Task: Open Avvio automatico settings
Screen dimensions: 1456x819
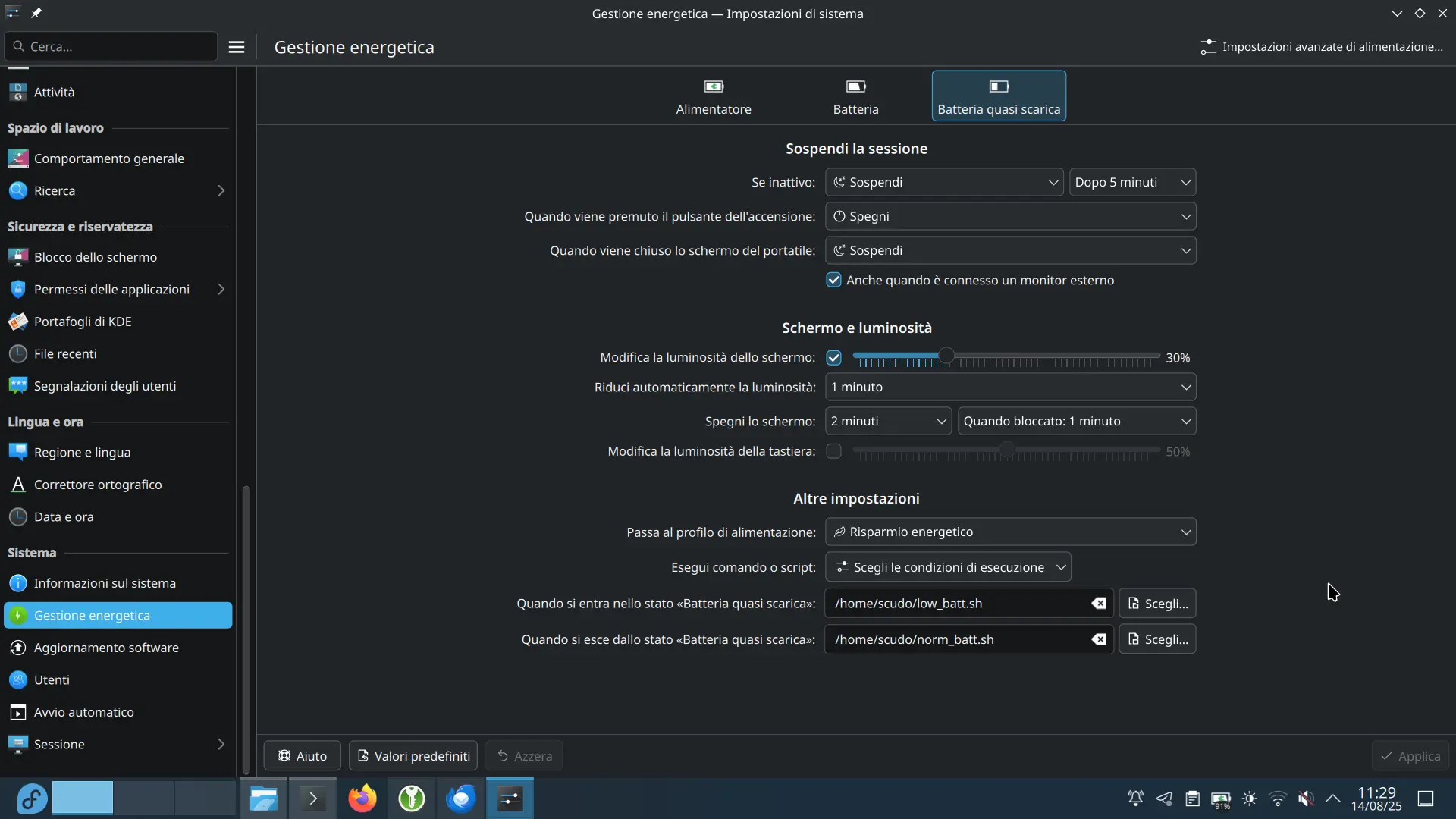Action: coord(83,712)
